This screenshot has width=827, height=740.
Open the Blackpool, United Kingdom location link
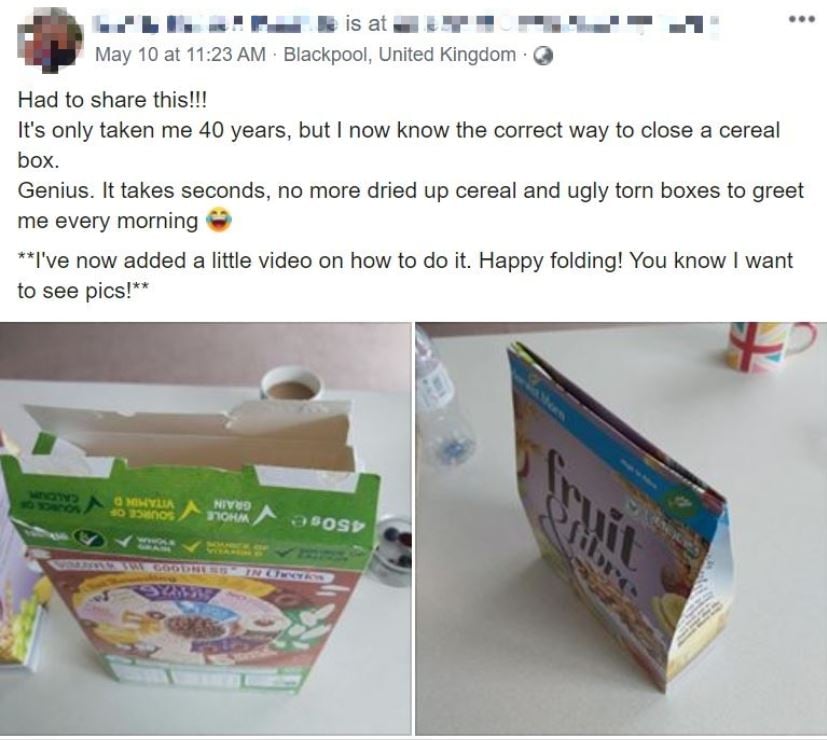pyautogui.click(x=399, y=54)
